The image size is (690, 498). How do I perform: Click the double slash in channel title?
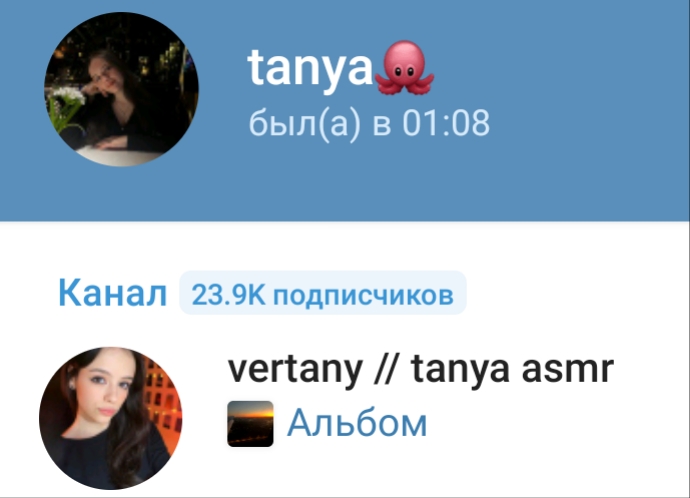point(387,370)
